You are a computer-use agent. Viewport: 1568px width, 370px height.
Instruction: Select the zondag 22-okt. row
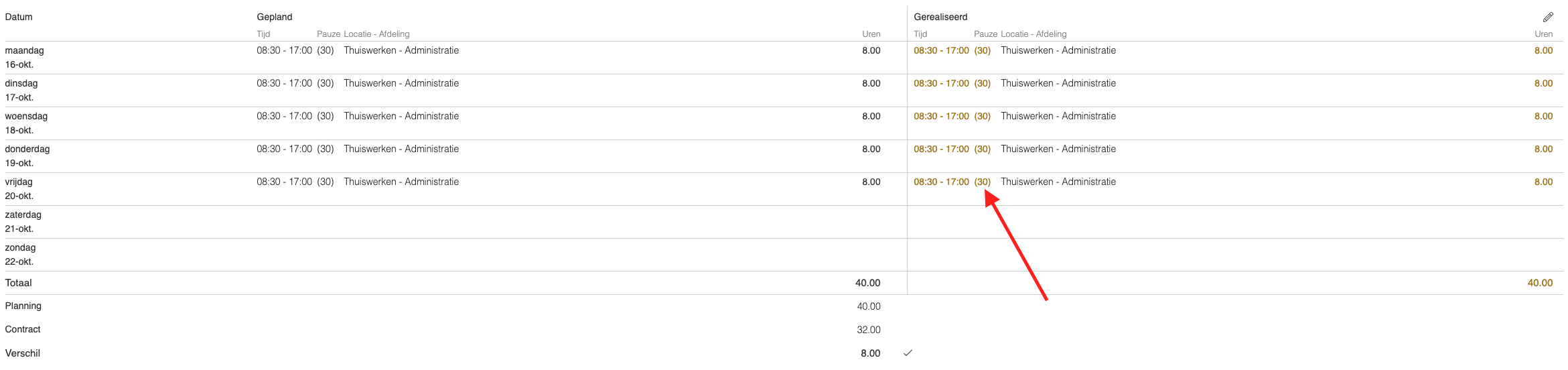tap(784, 255)
